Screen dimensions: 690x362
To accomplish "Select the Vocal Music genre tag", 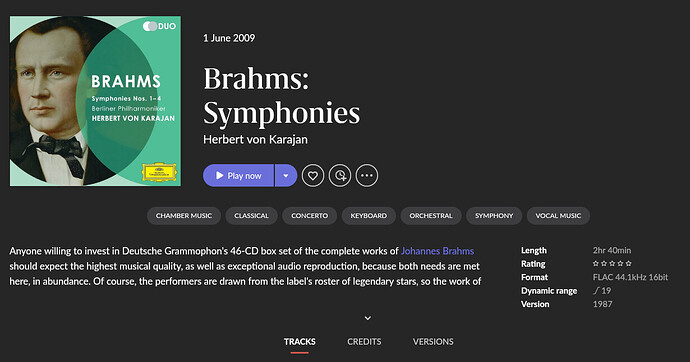I will [558, 216].
